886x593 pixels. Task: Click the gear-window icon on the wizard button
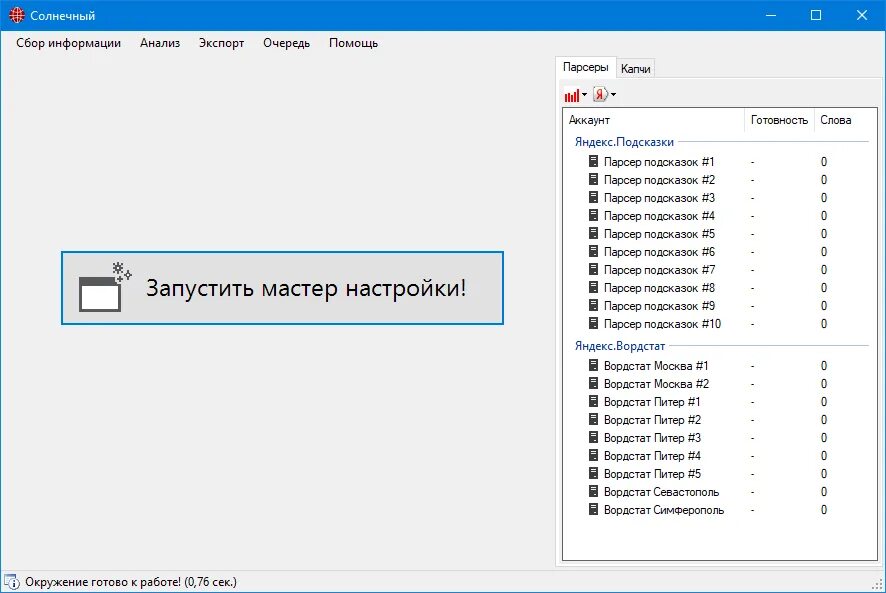(x=105, y=287)
